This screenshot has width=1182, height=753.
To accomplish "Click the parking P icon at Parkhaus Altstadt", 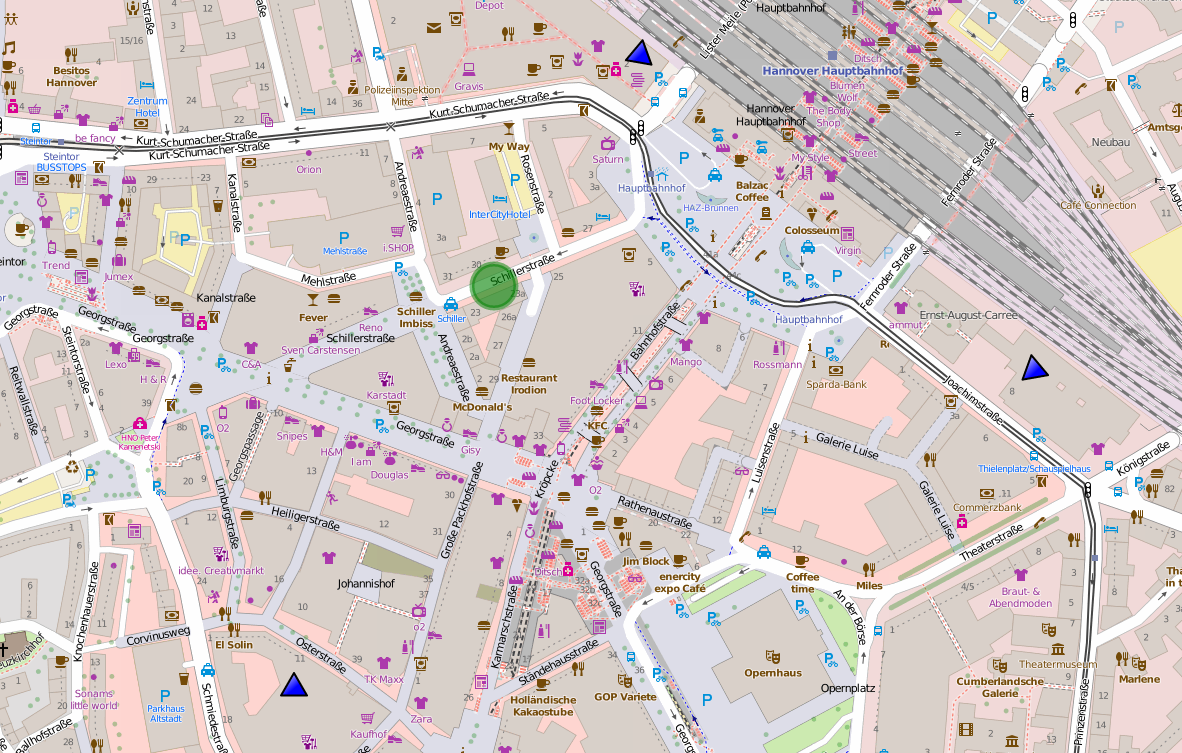I will pyautogui.click(x=165, y=696).
